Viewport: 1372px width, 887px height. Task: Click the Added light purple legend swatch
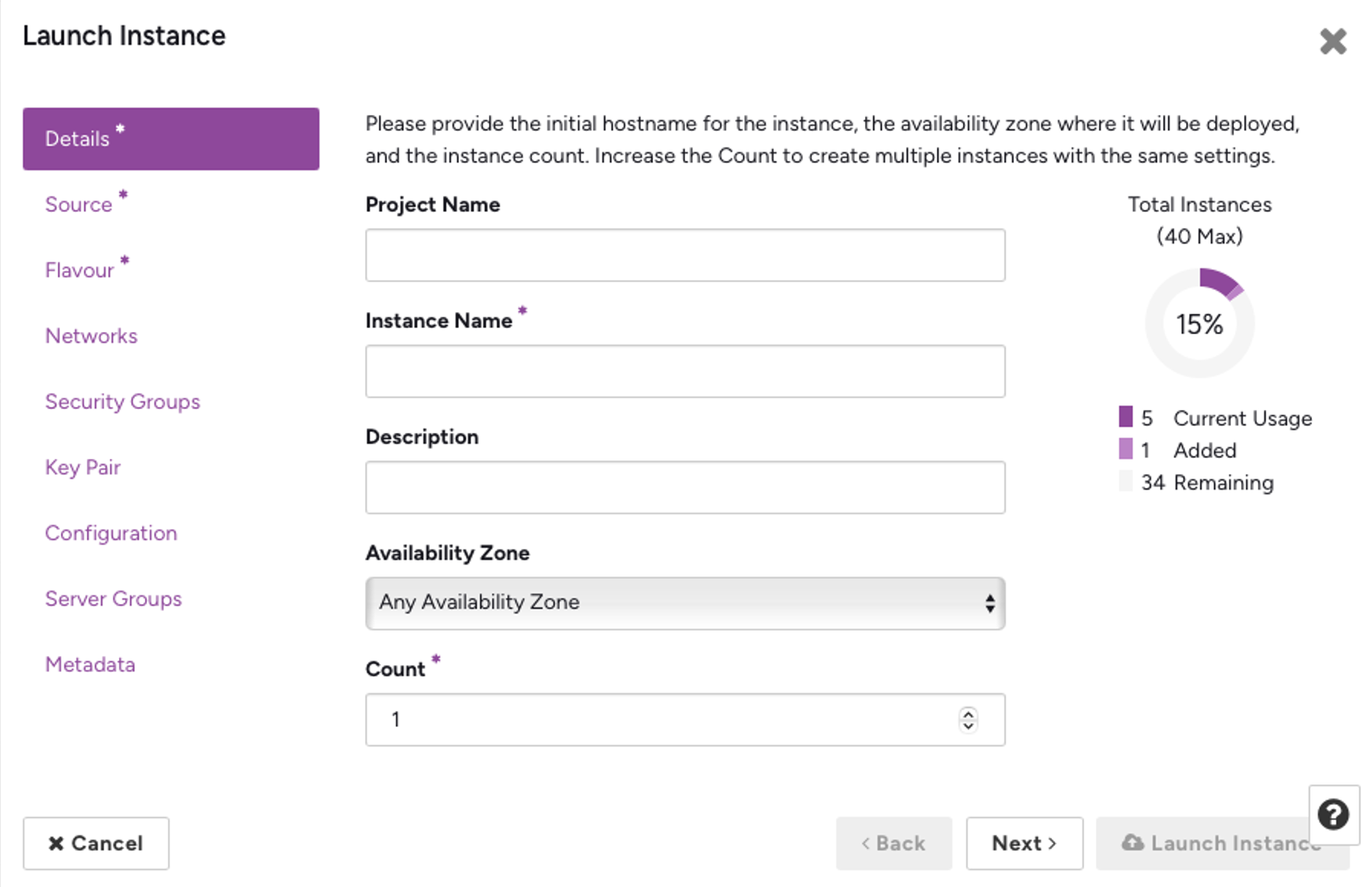point(1125,449)
